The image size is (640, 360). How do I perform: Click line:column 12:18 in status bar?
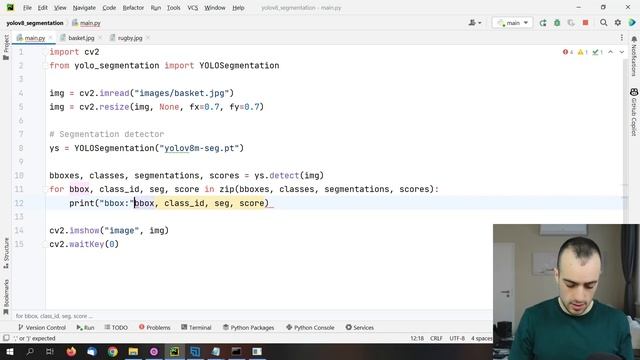click(417, 338)
